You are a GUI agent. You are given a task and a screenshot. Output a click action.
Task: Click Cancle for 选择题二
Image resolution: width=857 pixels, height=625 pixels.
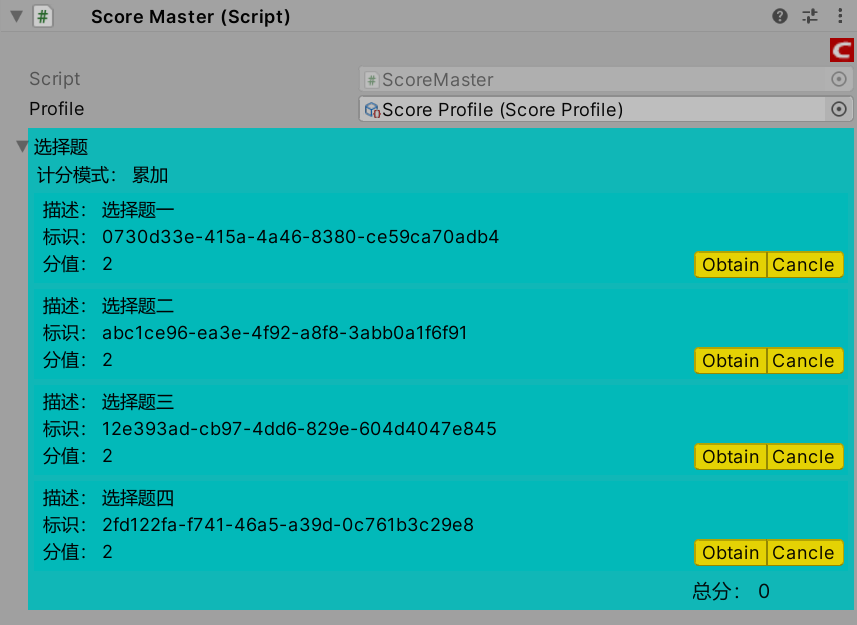[x=804, y=360]
